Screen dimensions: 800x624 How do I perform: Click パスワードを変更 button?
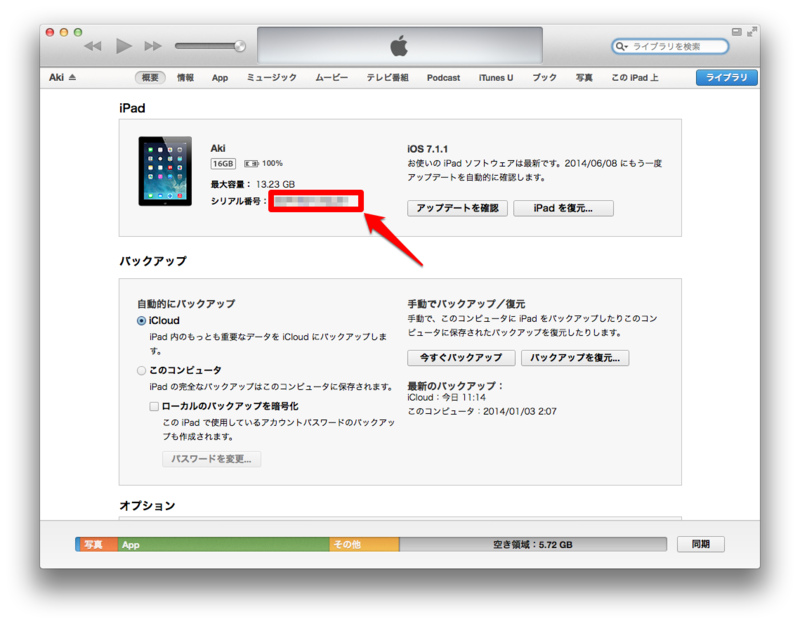click(211, 459)
